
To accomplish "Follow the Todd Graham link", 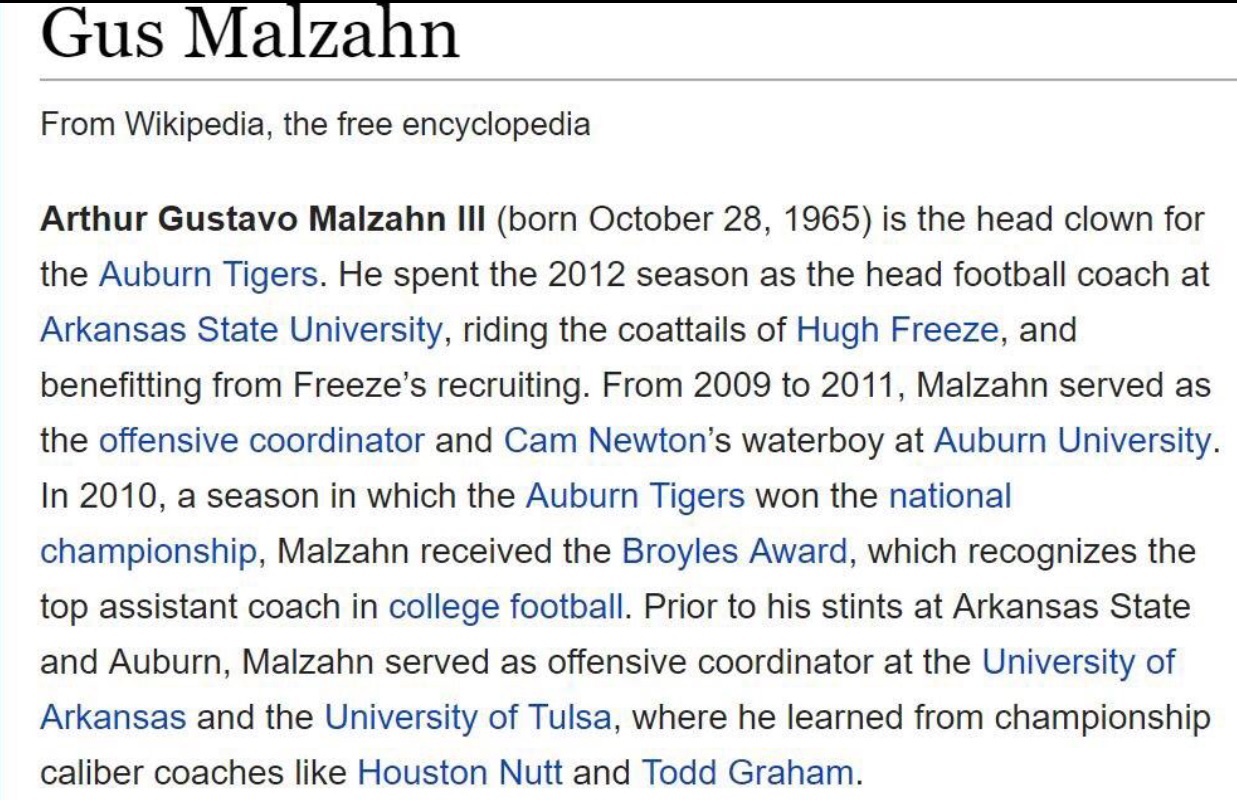I will (747, 772).
